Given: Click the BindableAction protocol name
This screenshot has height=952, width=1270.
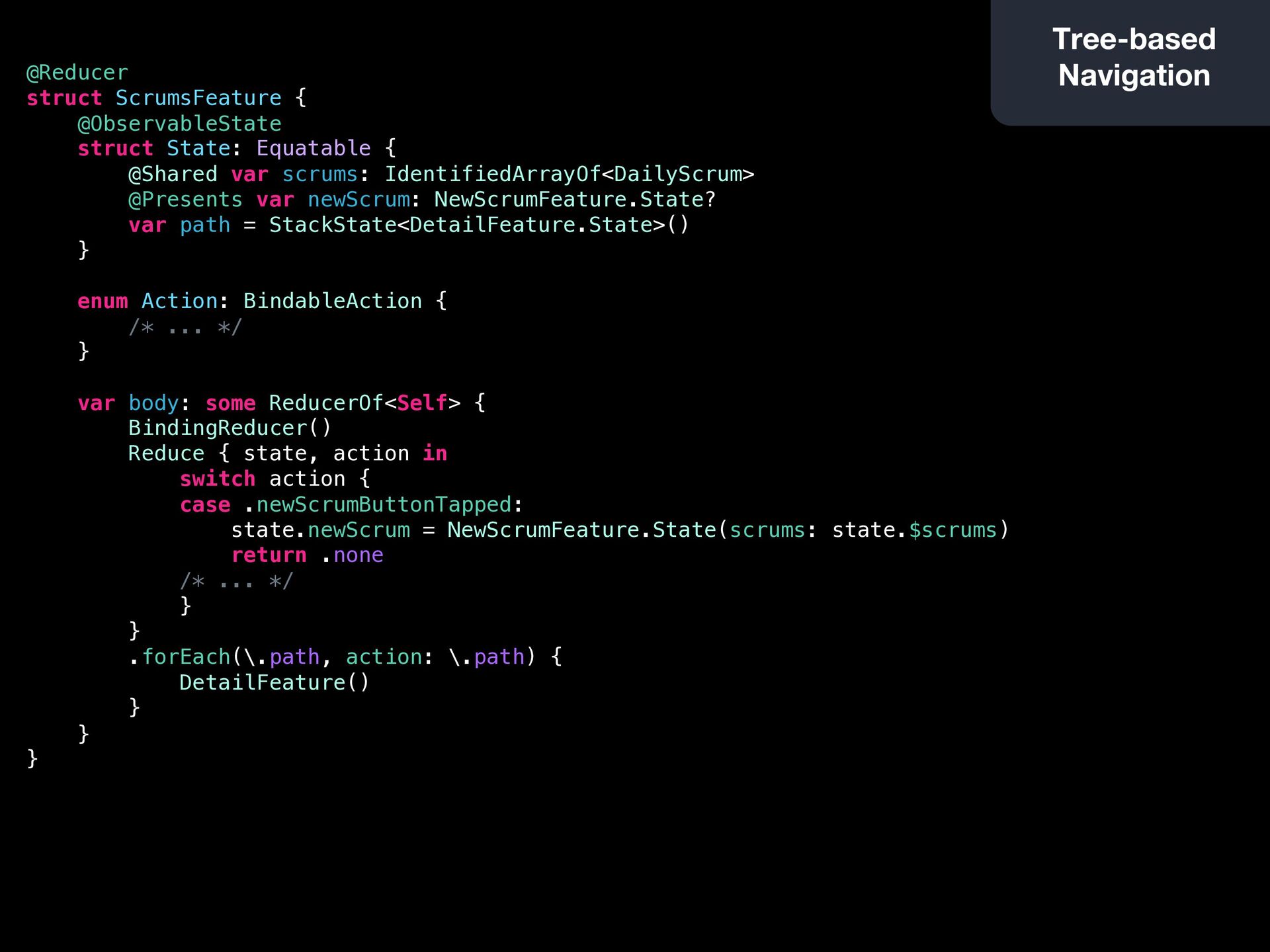Looking at the screenshot, I should tap(333, 301).
